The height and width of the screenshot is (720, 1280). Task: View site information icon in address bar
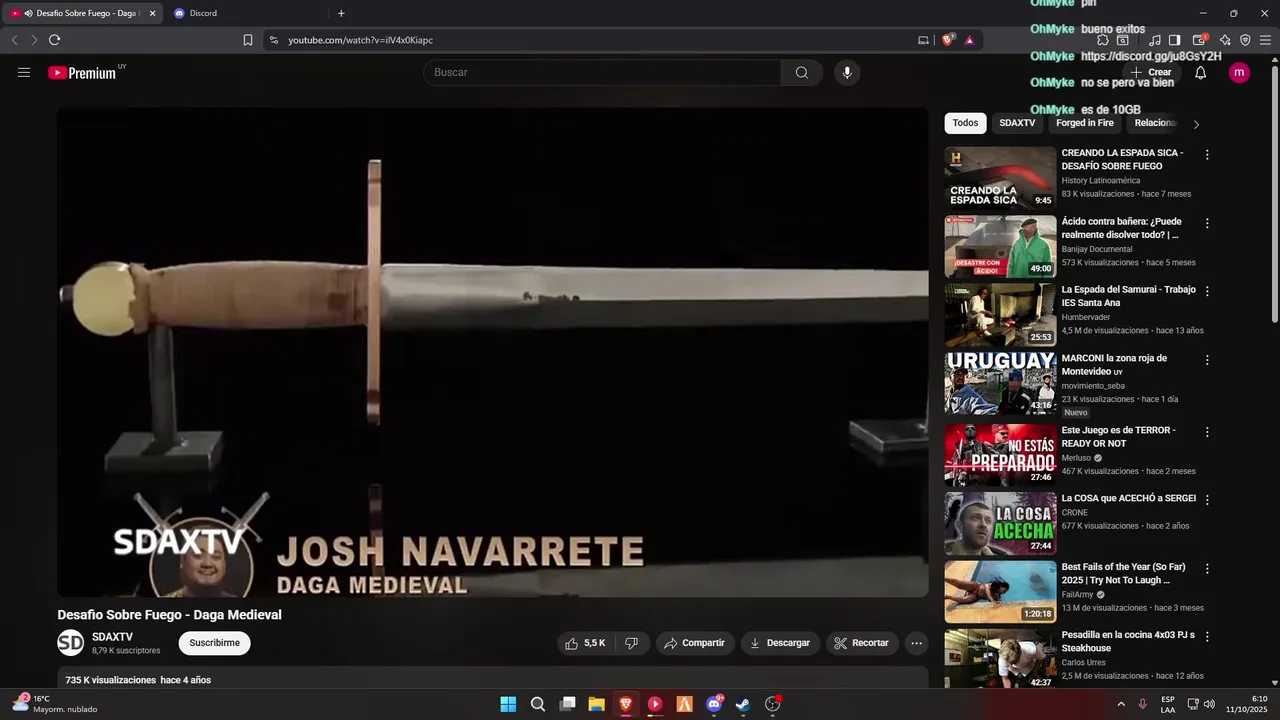pos(274,40)
